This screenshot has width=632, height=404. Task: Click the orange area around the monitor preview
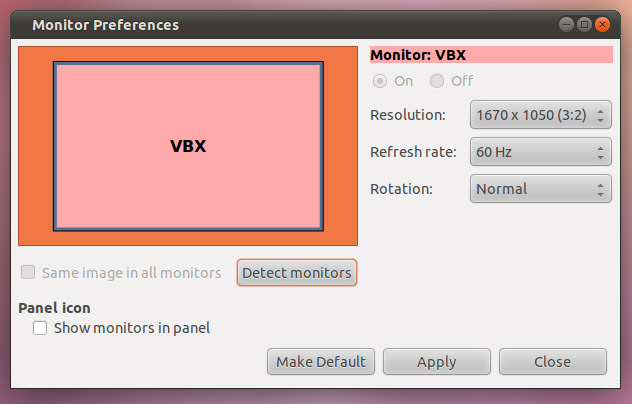coord(36,146)
